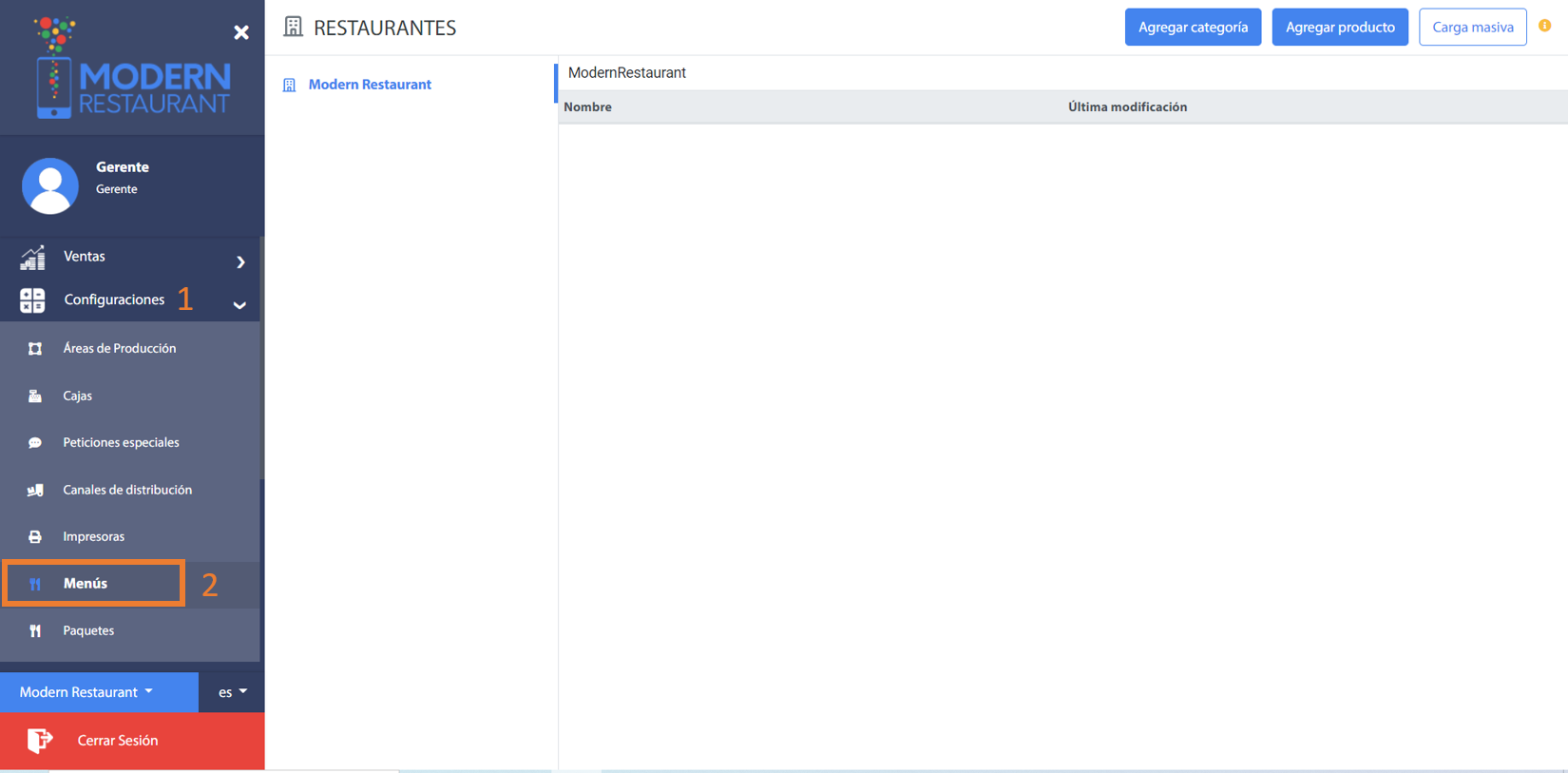Expand the Ventas submenu chevron
The image size is (1568, 773).
click(240, 261)
